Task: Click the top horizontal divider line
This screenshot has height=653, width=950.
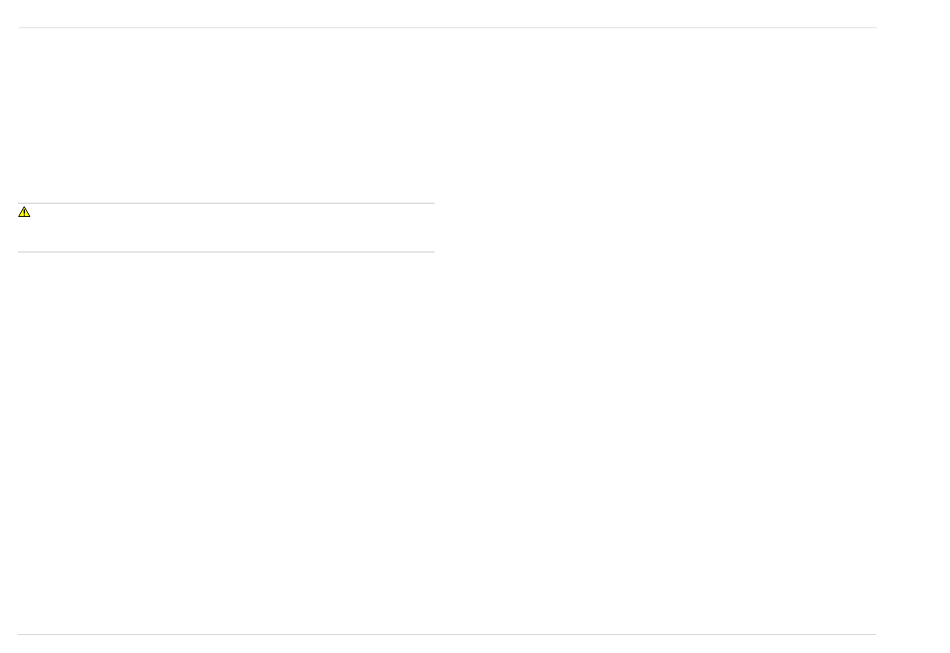Action: click(x=447, y=27)
